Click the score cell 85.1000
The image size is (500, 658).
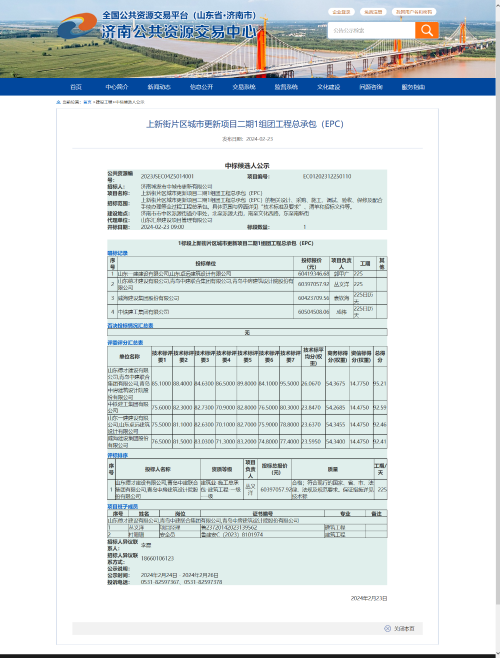tap(162, 383)
